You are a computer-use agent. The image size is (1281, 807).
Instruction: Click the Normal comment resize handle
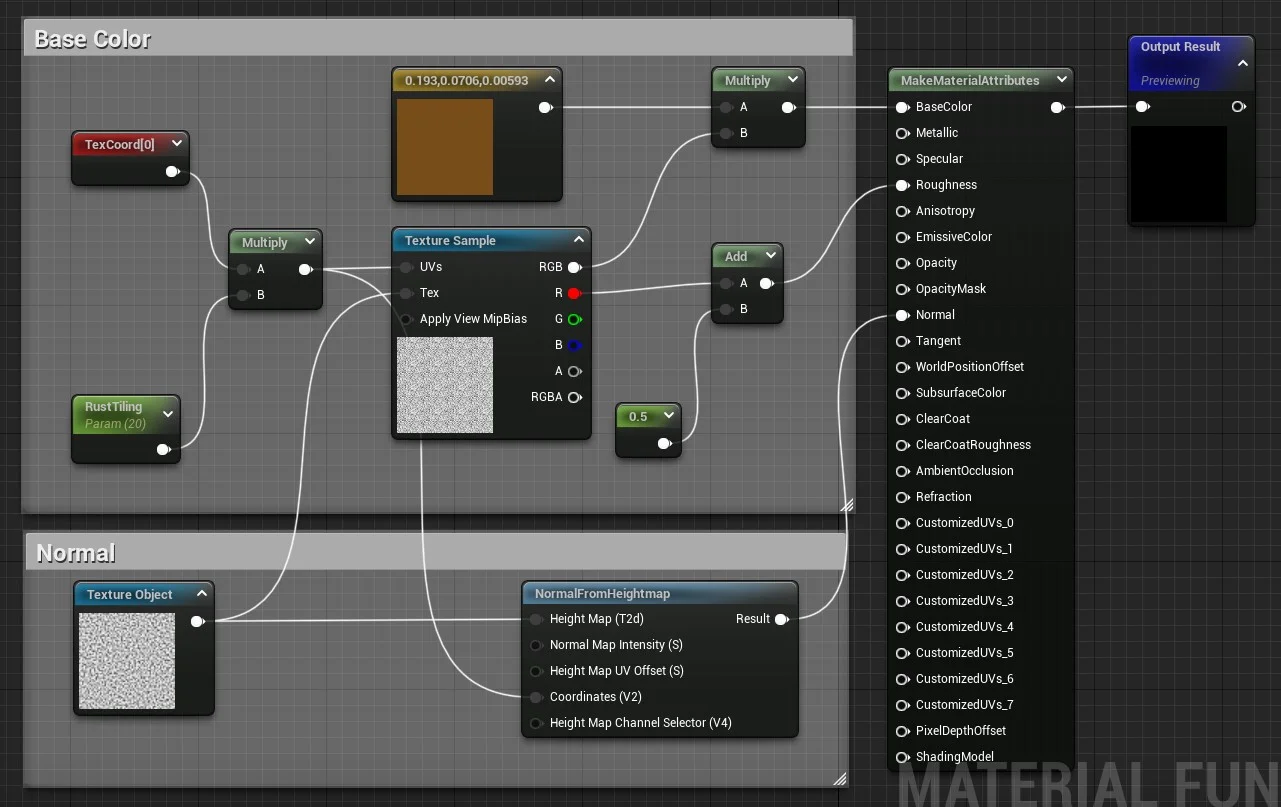click(x=840, y=778)
